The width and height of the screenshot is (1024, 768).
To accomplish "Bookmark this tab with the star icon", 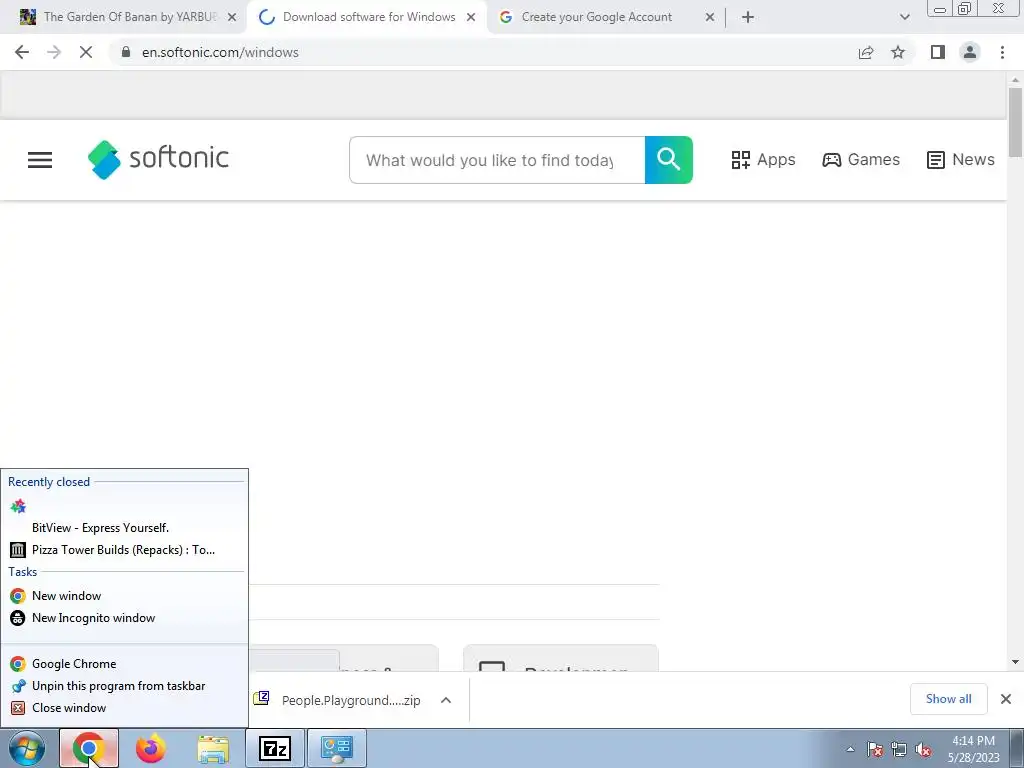I will pyautogui.click(x=898, y=52).
